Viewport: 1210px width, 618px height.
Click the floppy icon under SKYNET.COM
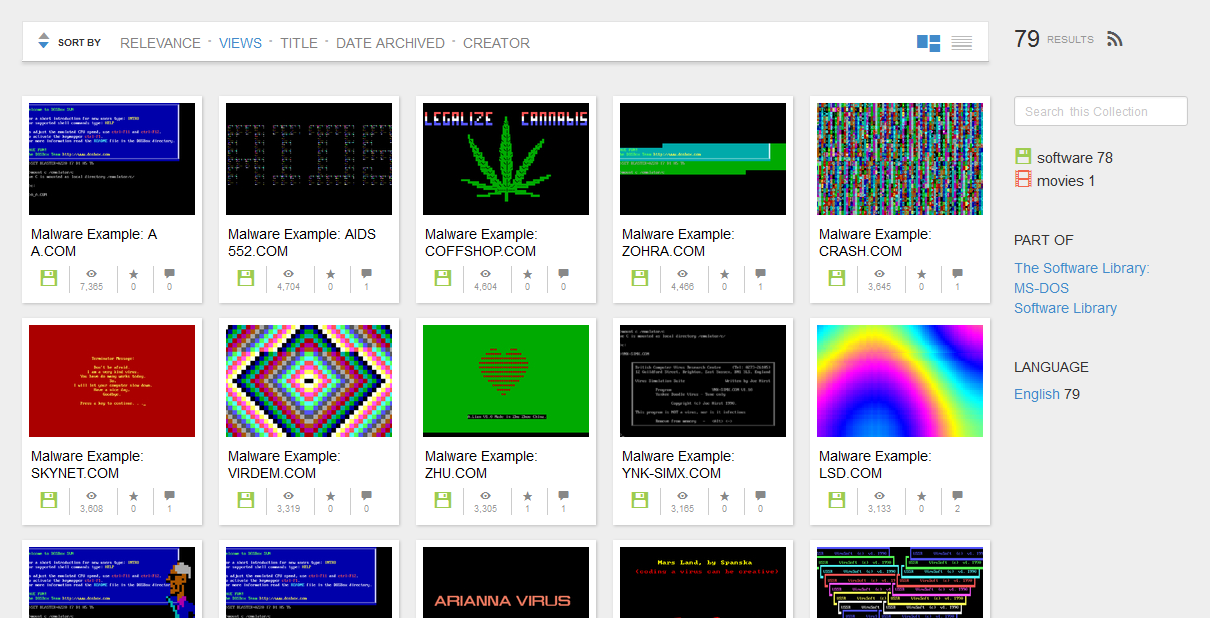[x=49, y=500]
